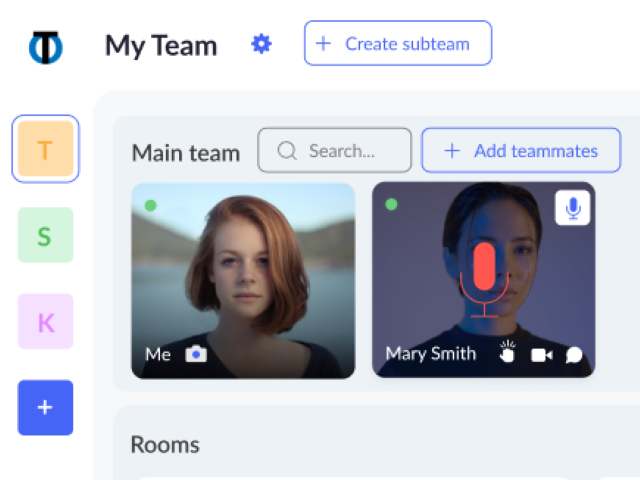
Task: Click the Create subteam button
Action: click(x=398, y=43)
